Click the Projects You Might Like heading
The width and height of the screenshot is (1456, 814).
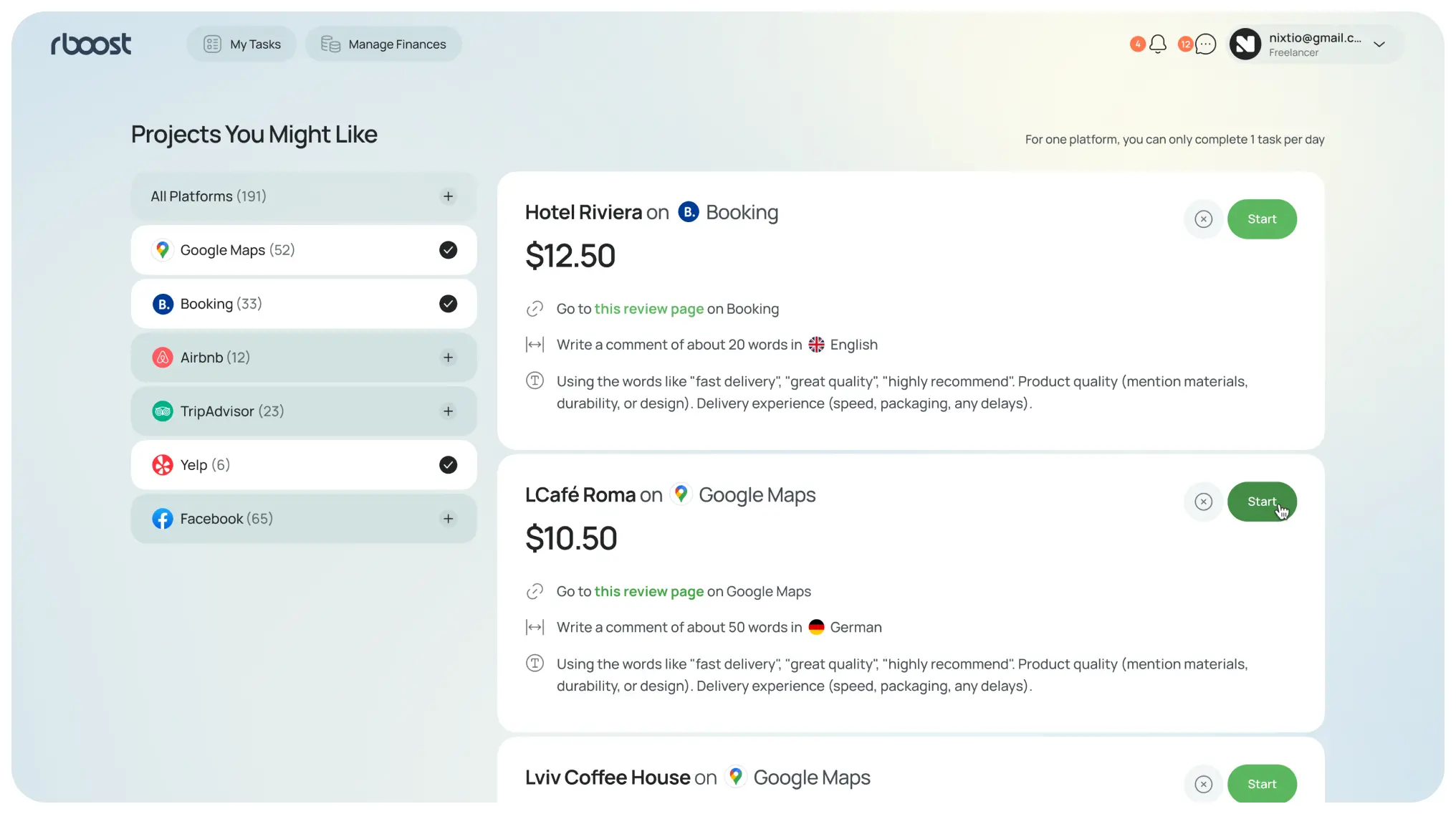click(x=254, y=135)
